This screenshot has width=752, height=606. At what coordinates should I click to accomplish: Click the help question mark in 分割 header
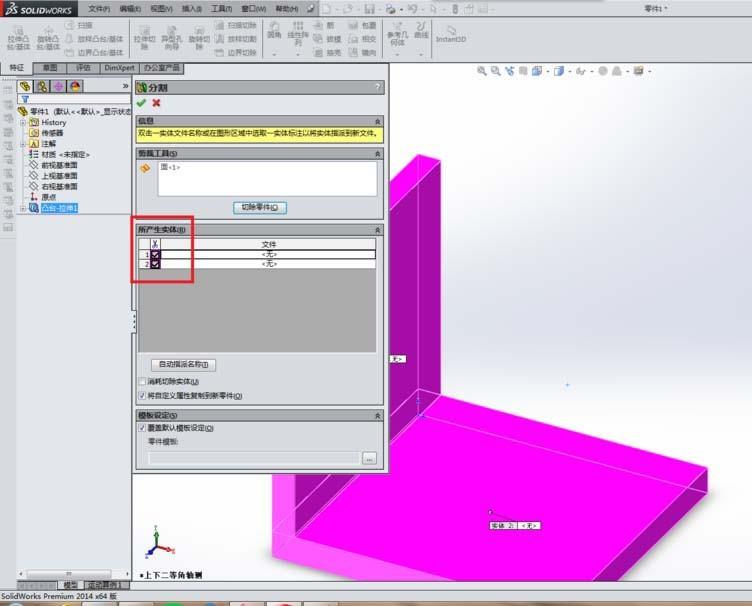point(378,87)
